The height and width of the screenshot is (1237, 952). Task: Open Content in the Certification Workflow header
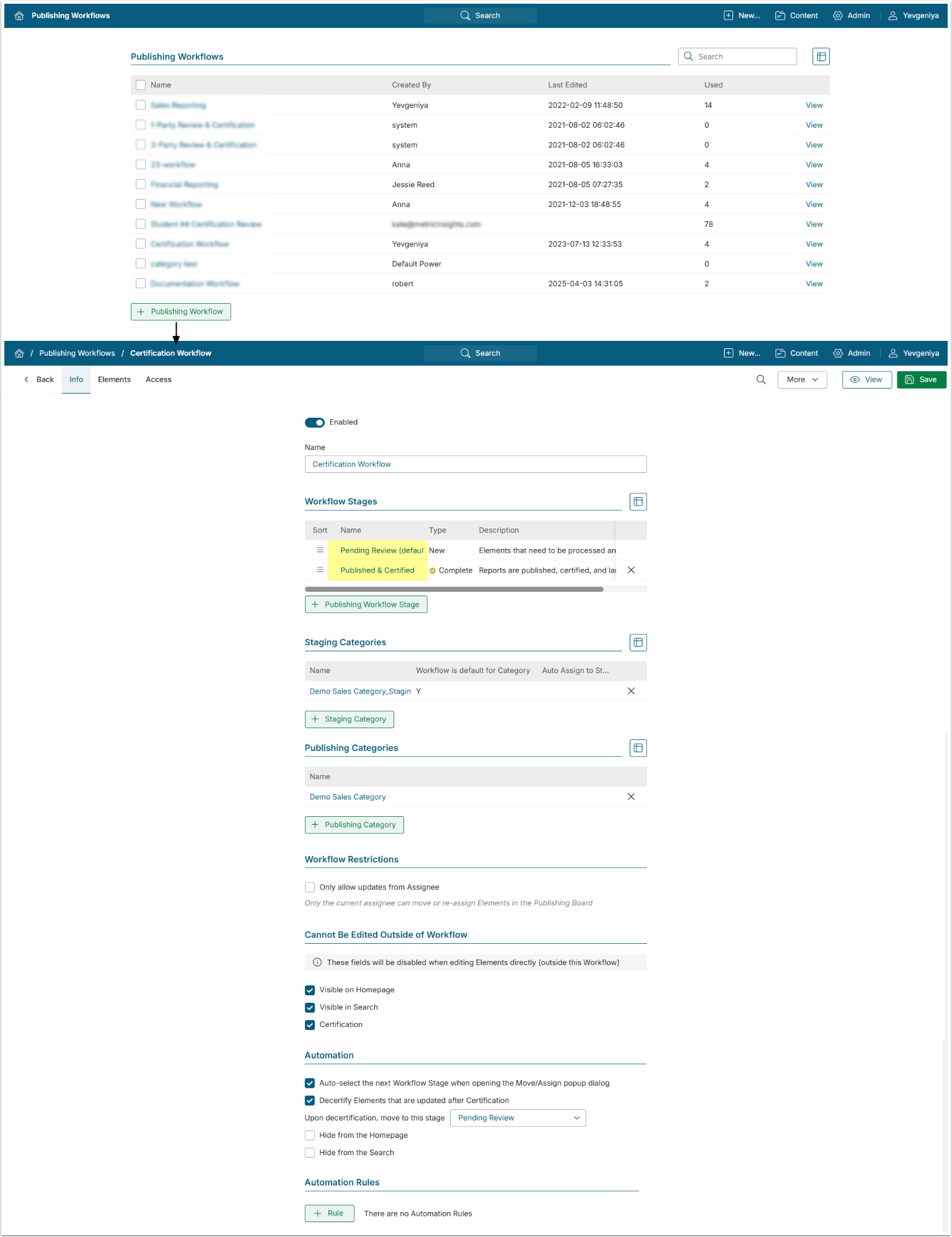click(x=797, y=353)
